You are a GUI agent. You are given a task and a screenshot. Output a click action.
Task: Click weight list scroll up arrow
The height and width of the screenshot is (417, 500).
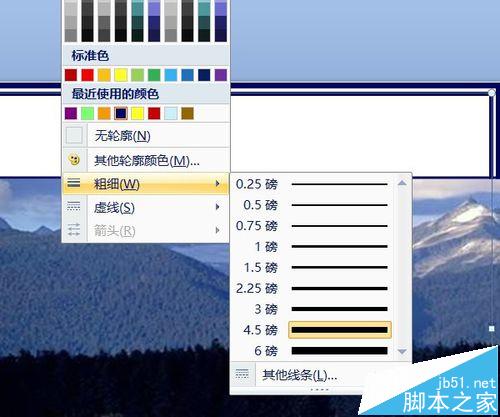(x=402, y=183)
